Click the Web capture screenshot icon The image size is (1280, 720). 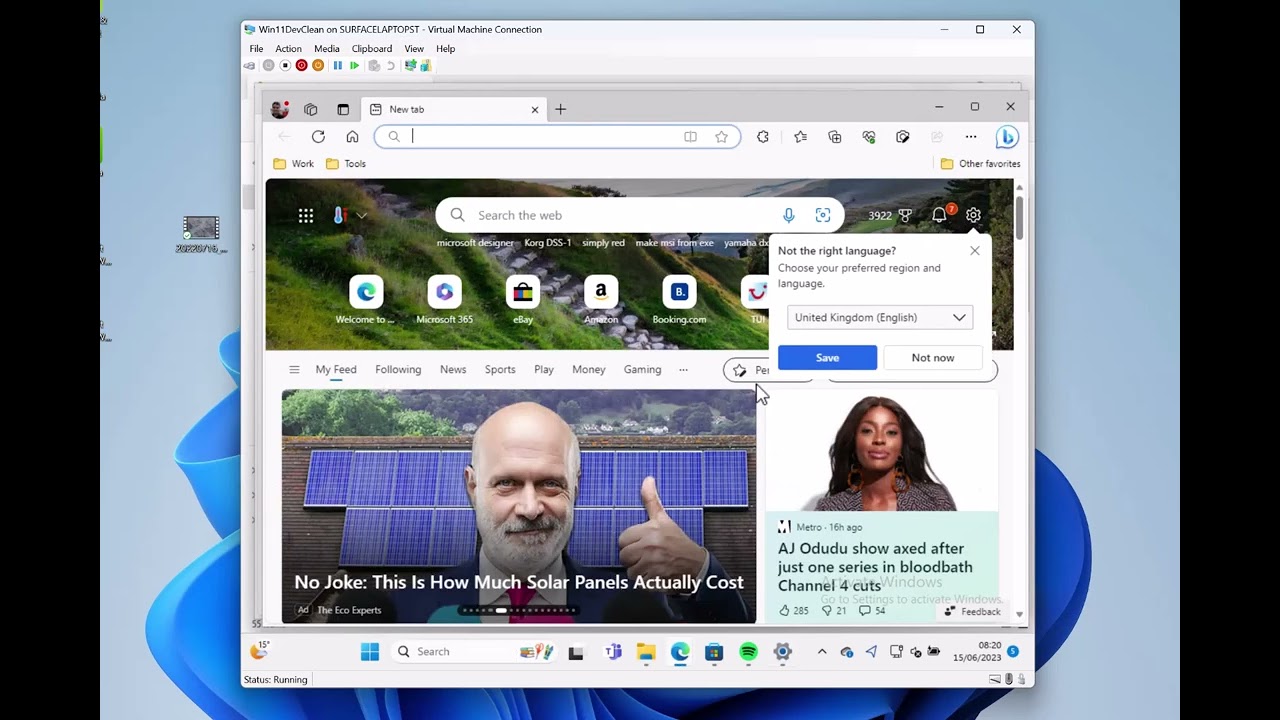coord(903,137)
